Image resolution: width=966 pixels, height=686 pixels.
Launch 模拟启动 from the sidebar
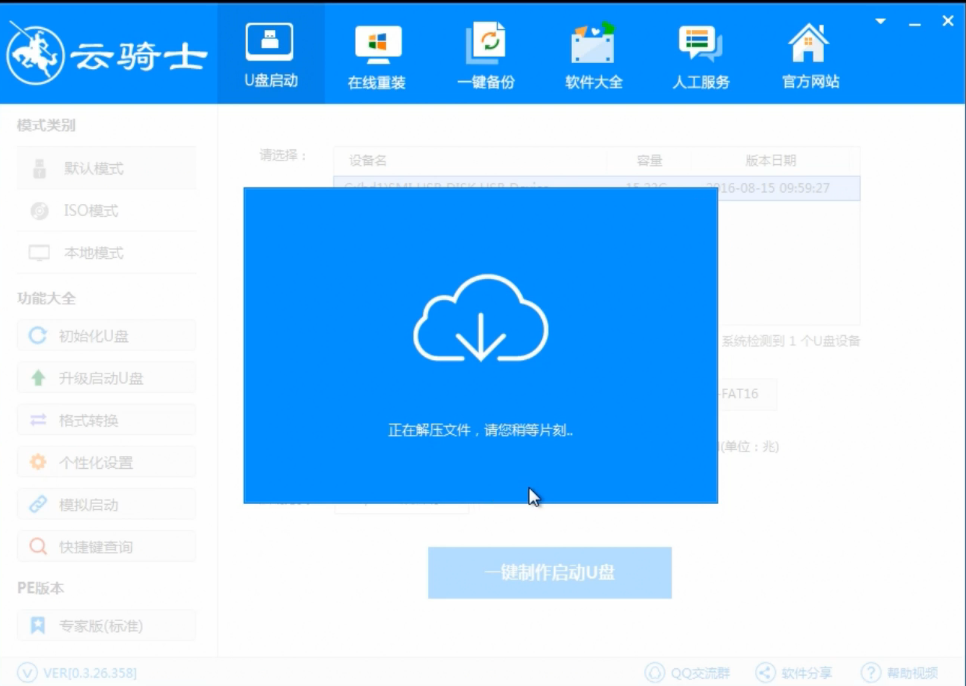106,505
